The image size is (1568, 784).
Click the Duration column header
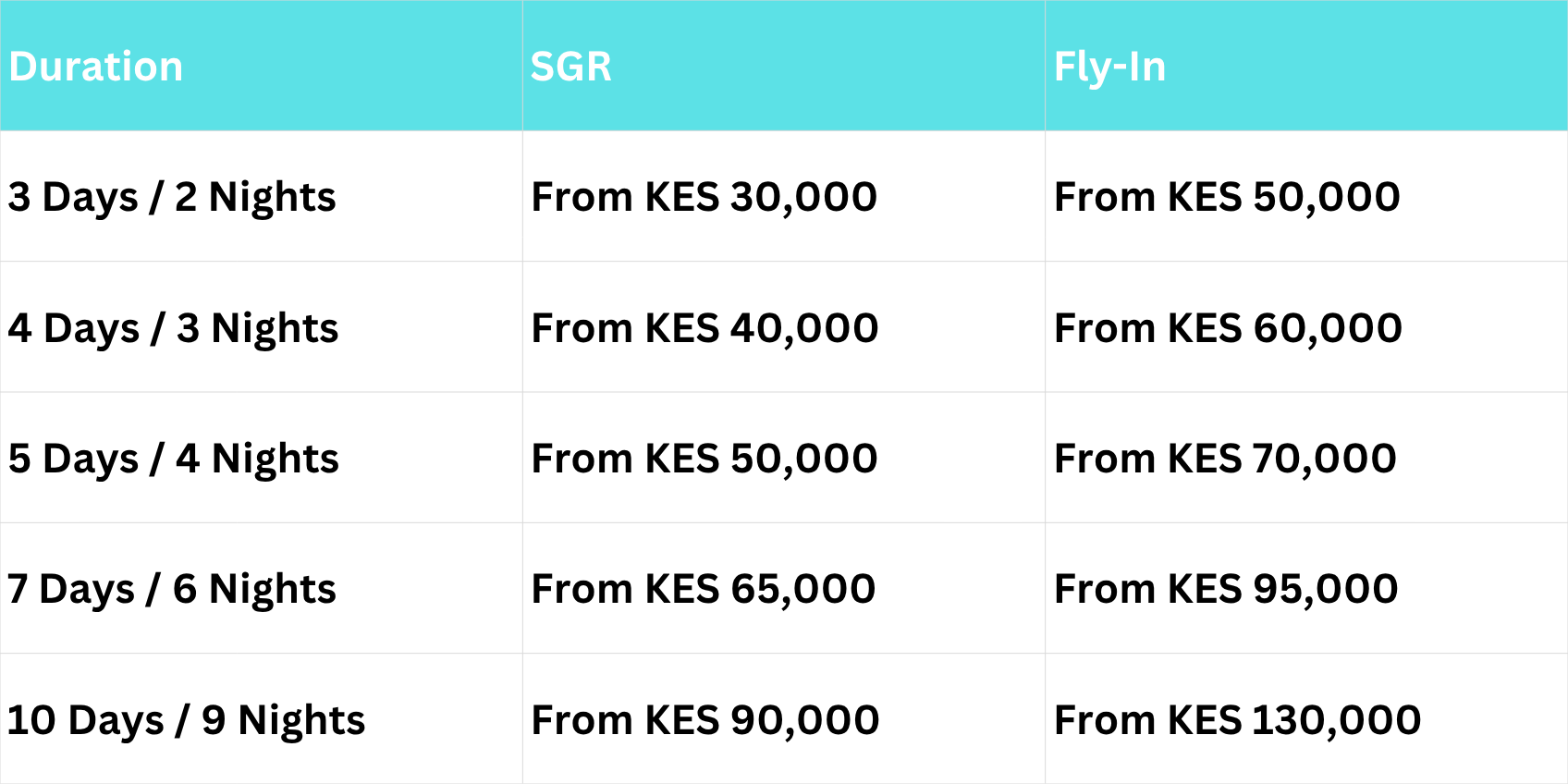point(96,67)
